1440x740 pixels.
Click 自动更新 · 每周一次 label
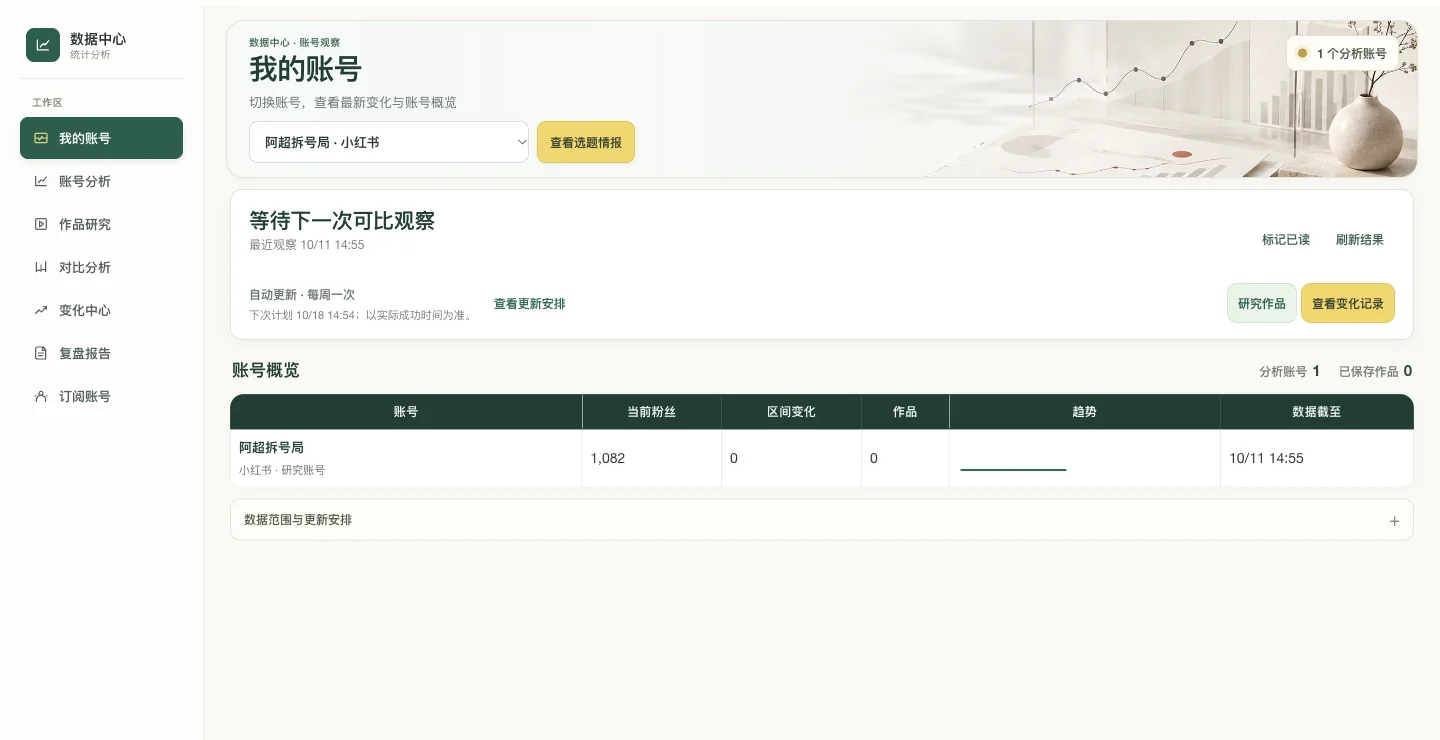pyautogui.click(x=302, y=295)
